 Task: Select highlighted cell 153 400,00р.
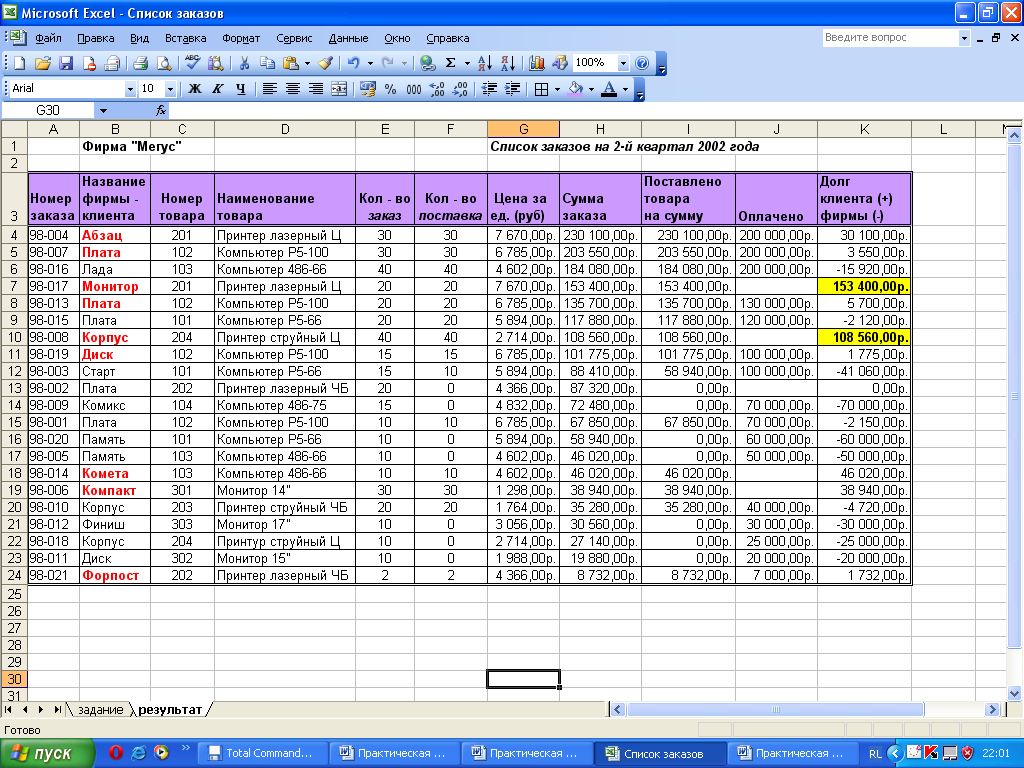[864, 286]
